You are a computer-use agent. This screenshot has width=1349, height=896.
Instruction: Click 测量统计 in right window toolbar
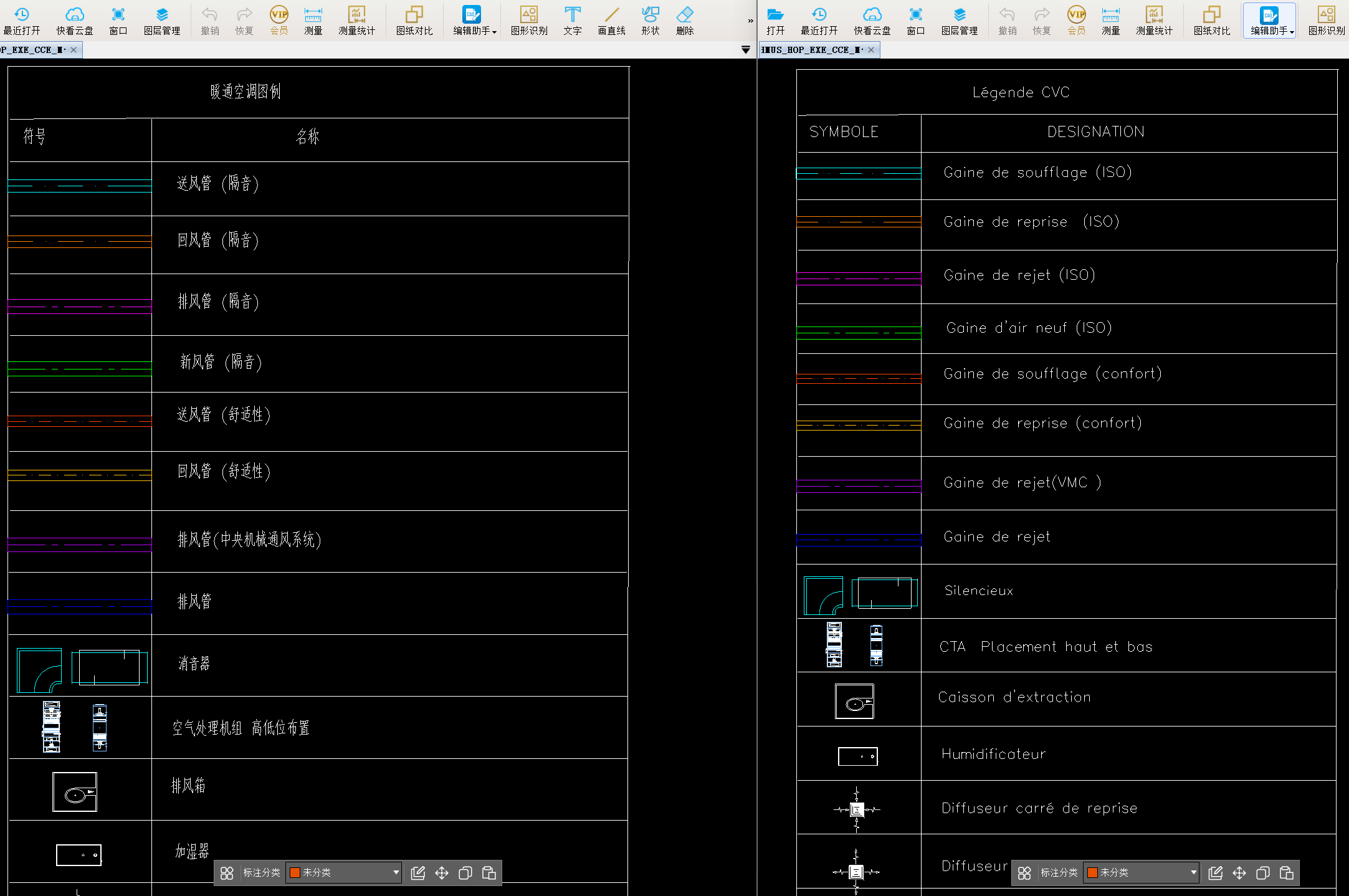(x=1155, y=21)
